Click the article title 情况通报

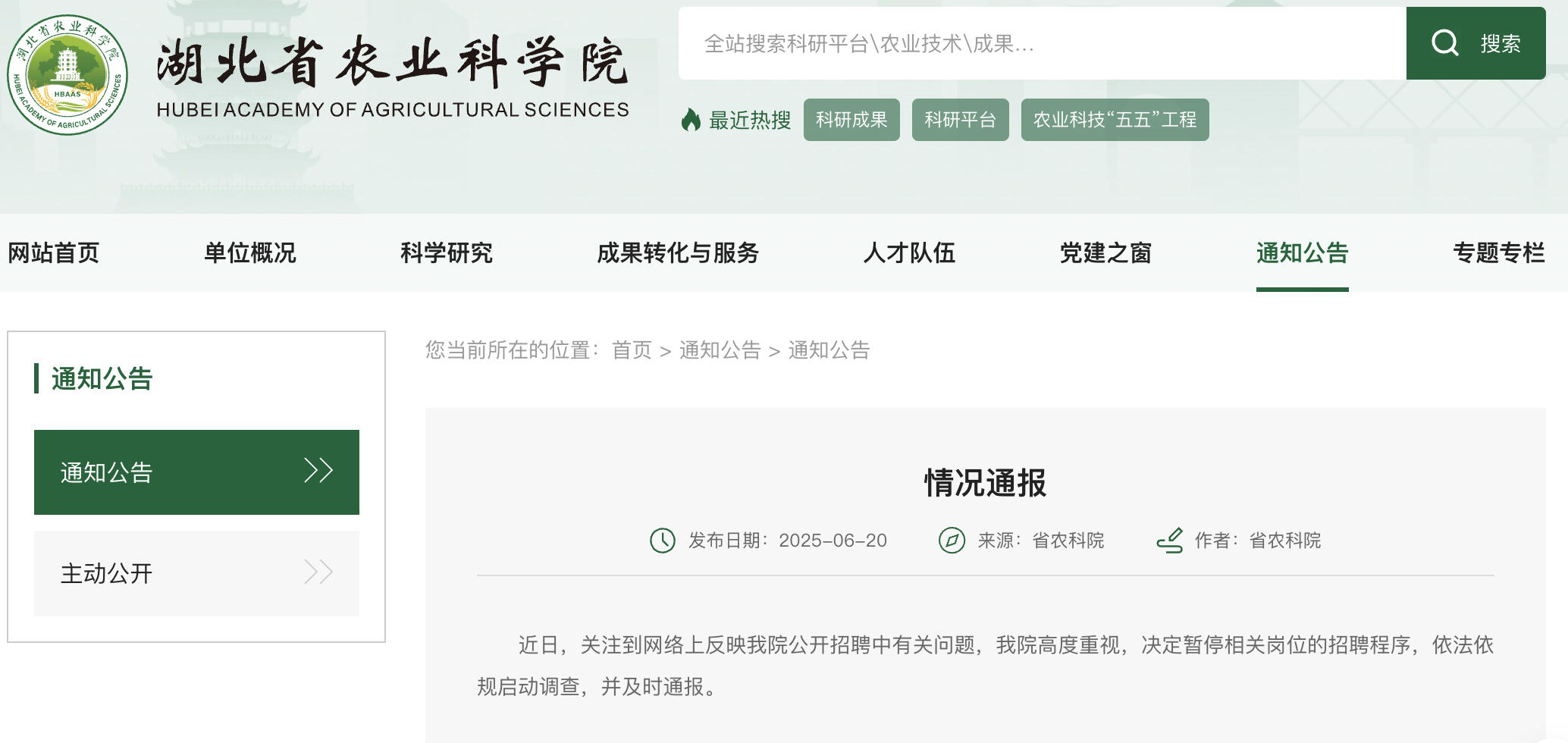[x=985, y=483]
